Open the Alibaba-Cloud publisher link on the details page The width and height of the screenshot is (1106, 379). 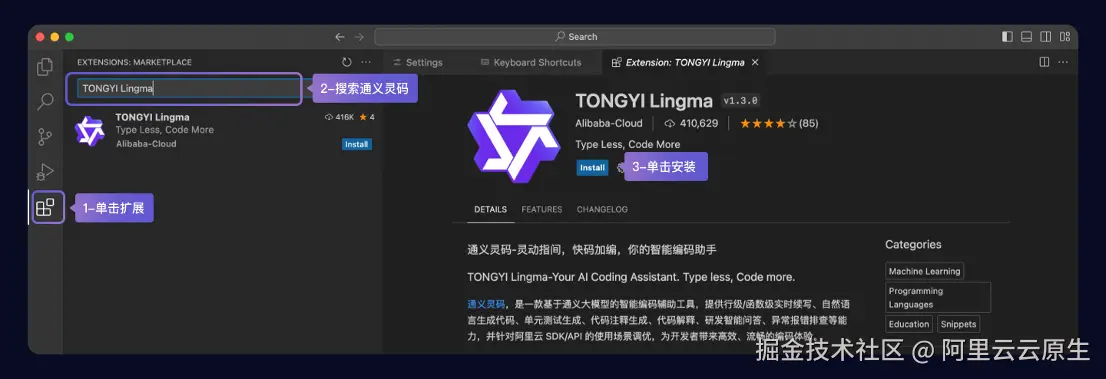(x=609, y=123)
